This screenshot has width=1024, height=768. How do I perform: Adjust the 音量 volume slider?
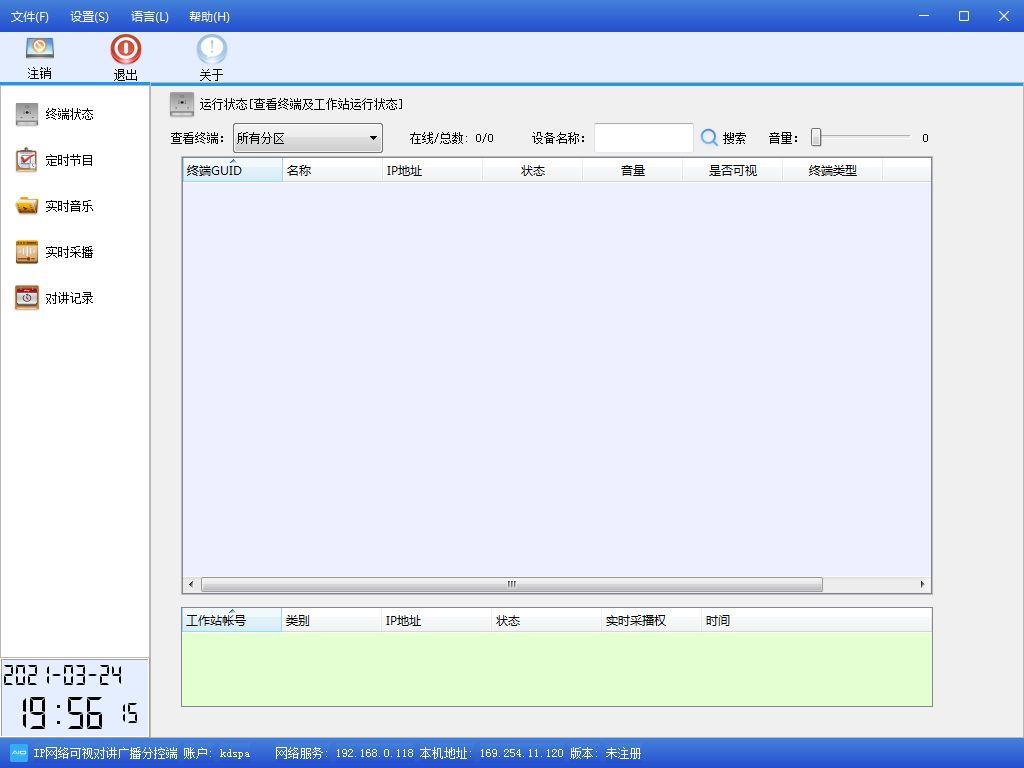click(815, 136)
